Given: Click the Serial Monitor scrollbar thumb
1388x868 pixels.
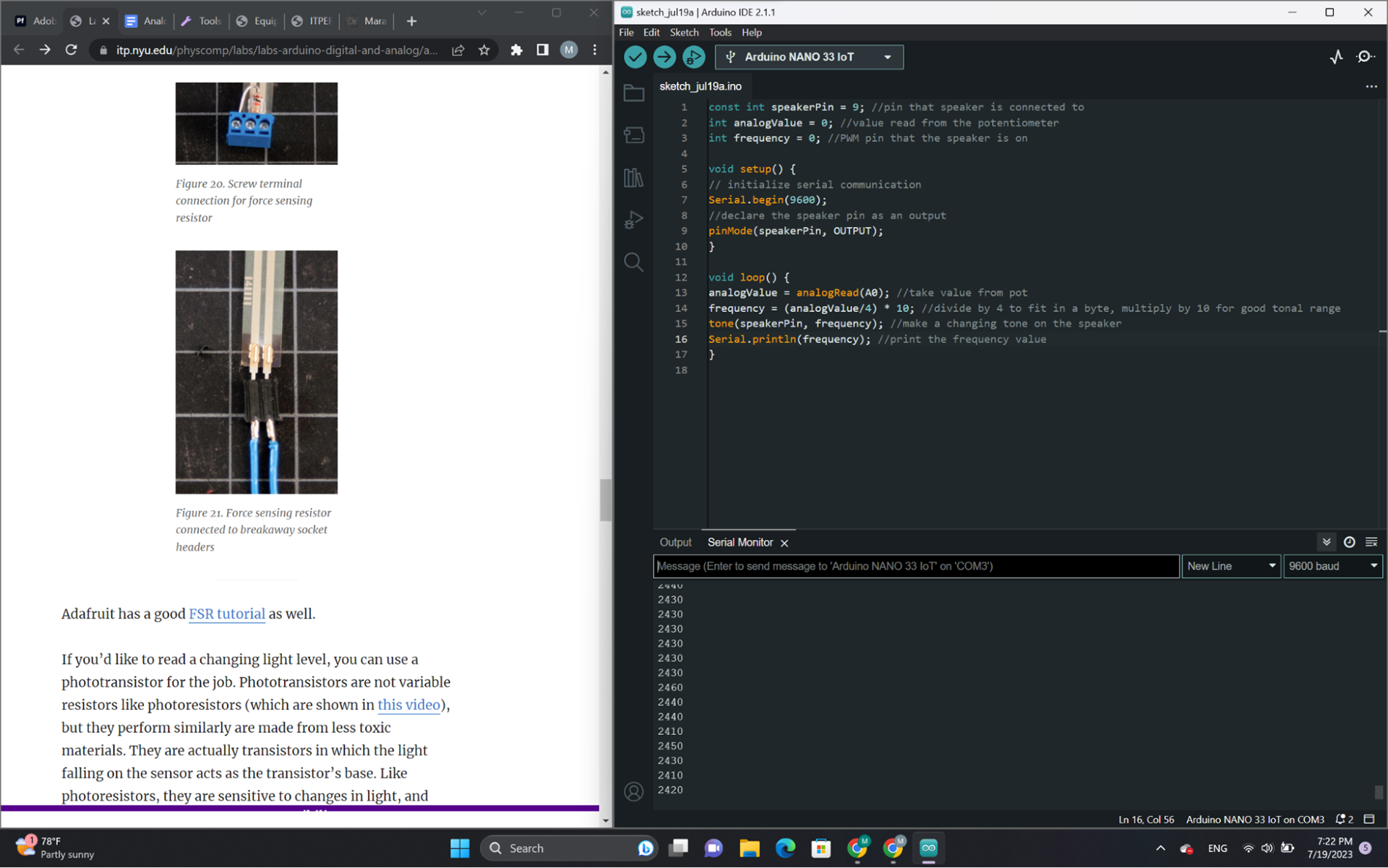Looking at the screenshot, I should point(1378,792).
